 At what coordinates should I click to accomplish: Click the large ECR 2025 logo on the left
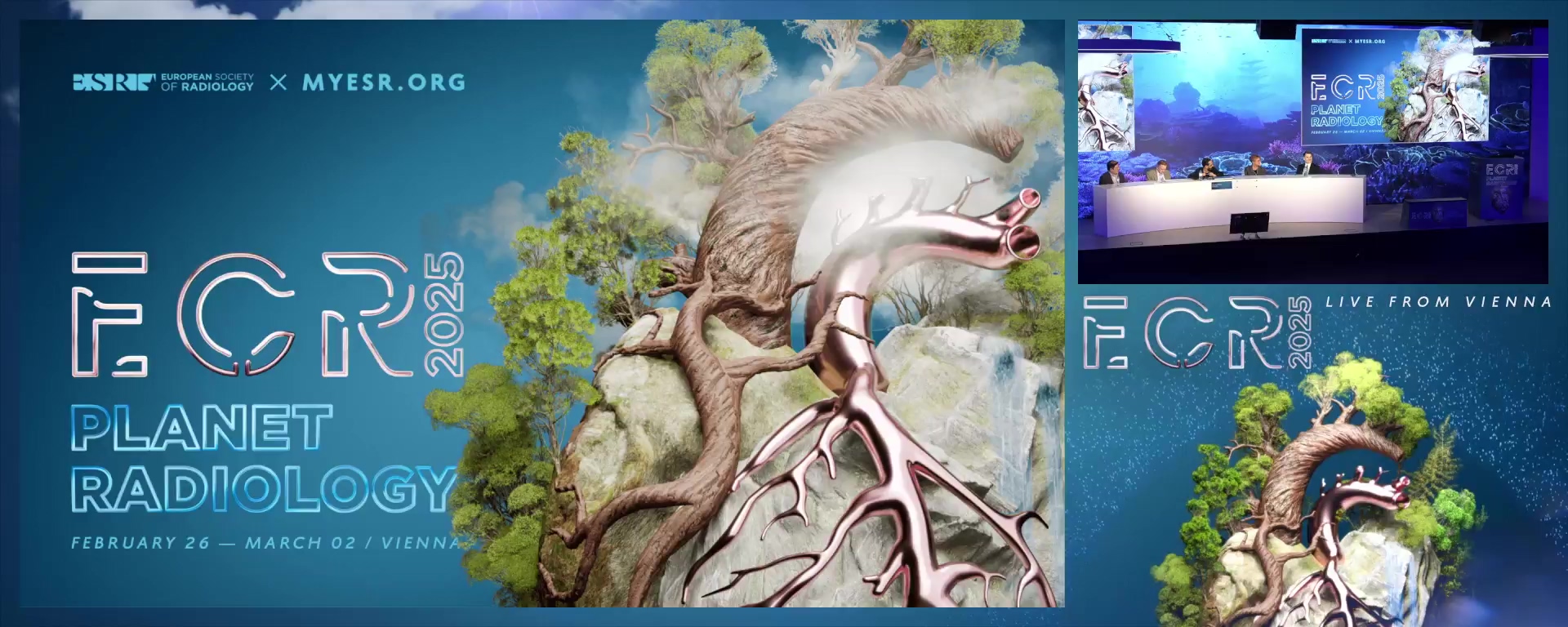pyautogui.click(x=268, y=314)
